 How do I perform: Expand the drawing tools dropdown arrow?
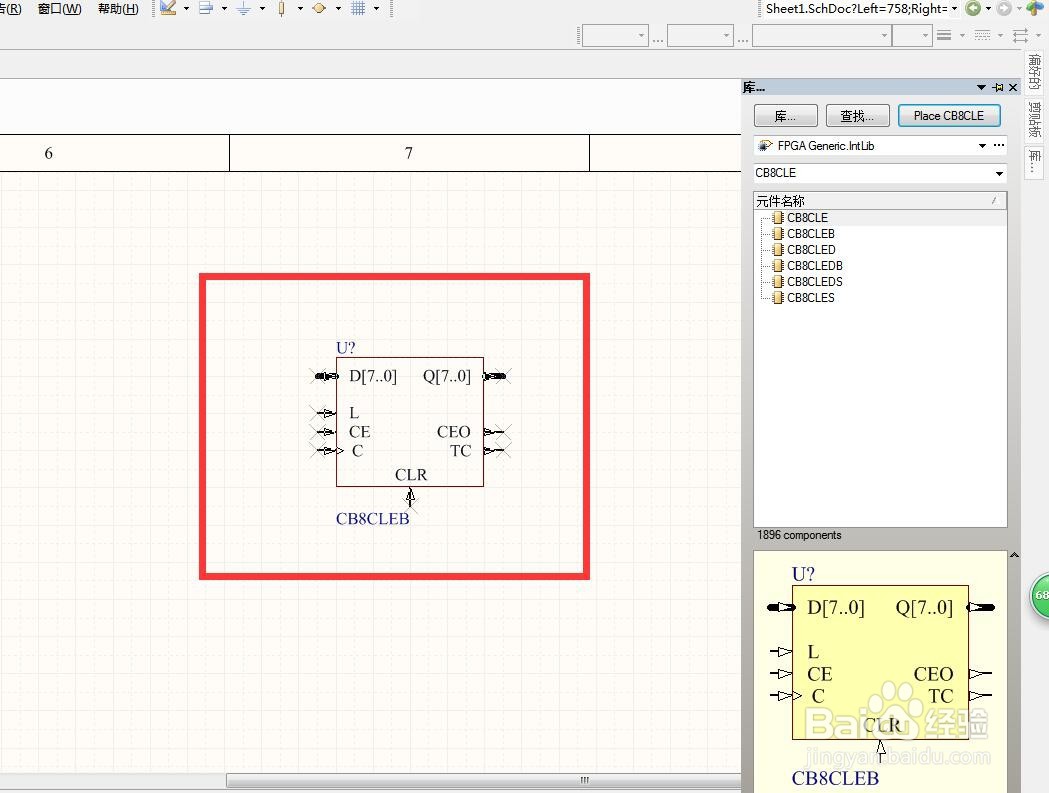point(186,9)
